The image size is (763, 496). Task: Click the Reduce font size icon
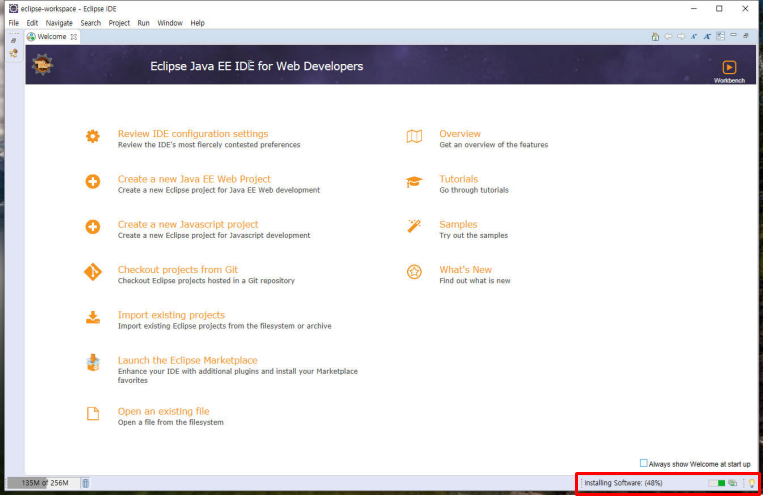tap(694, 37)
